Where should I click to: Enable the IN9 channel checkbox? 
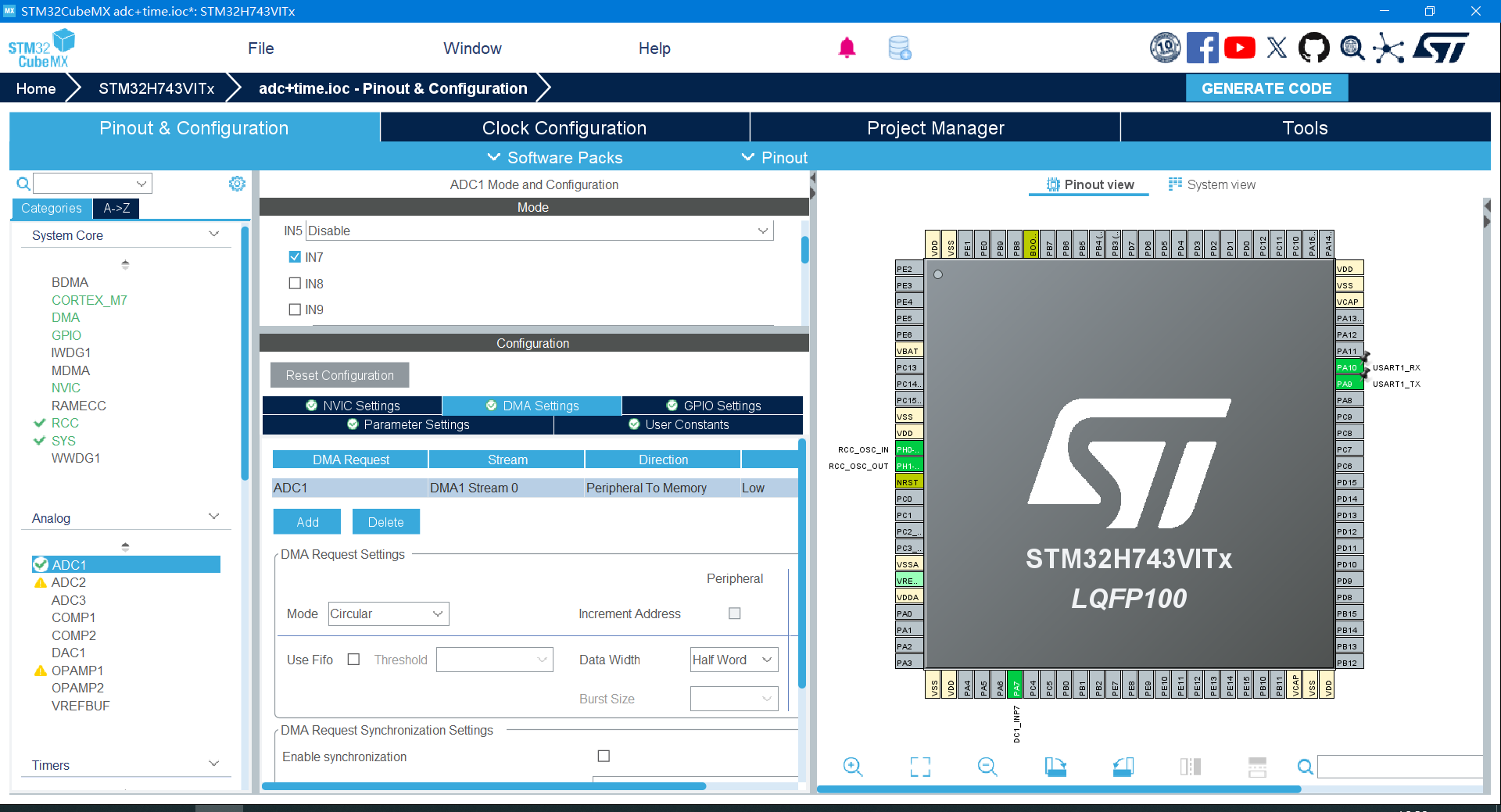pos(295,309)
